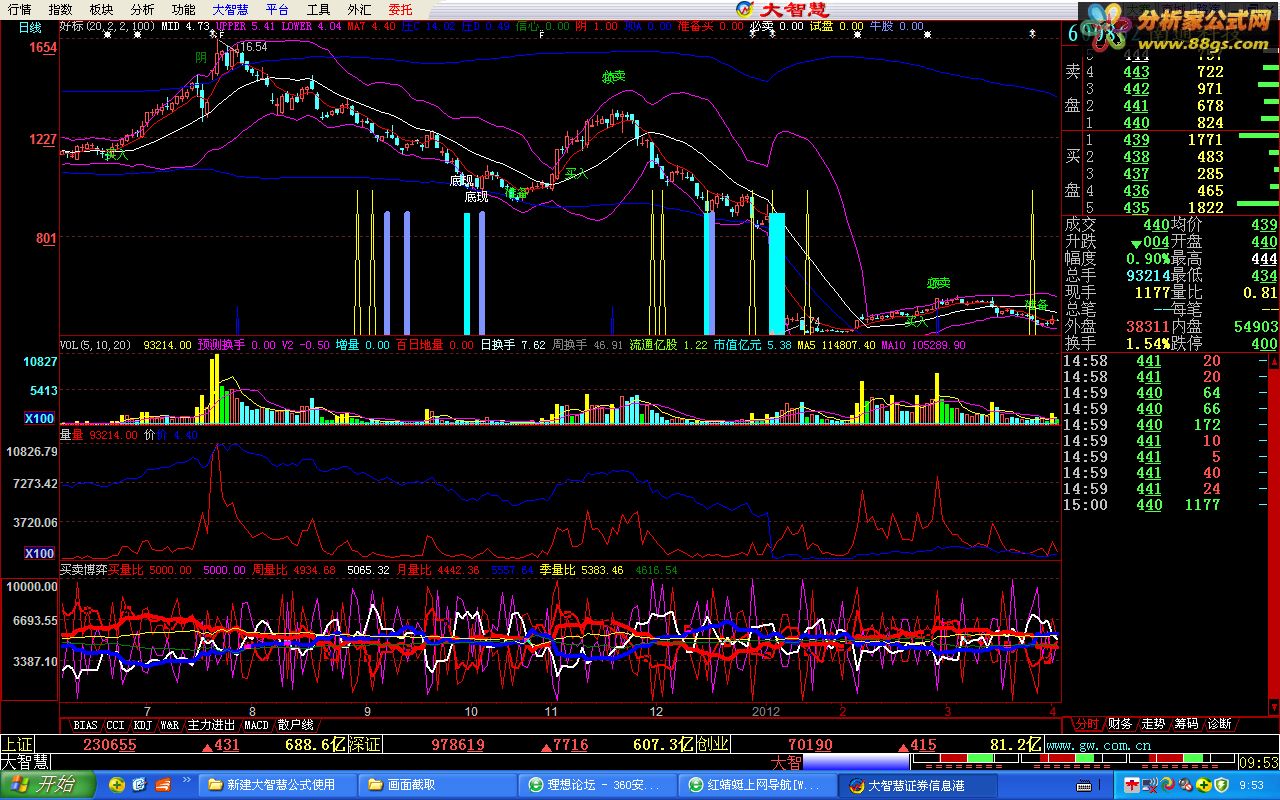Select the 财务 tab in the side panel
This screenshot has height=800, width=1280.
[1120, 724]
